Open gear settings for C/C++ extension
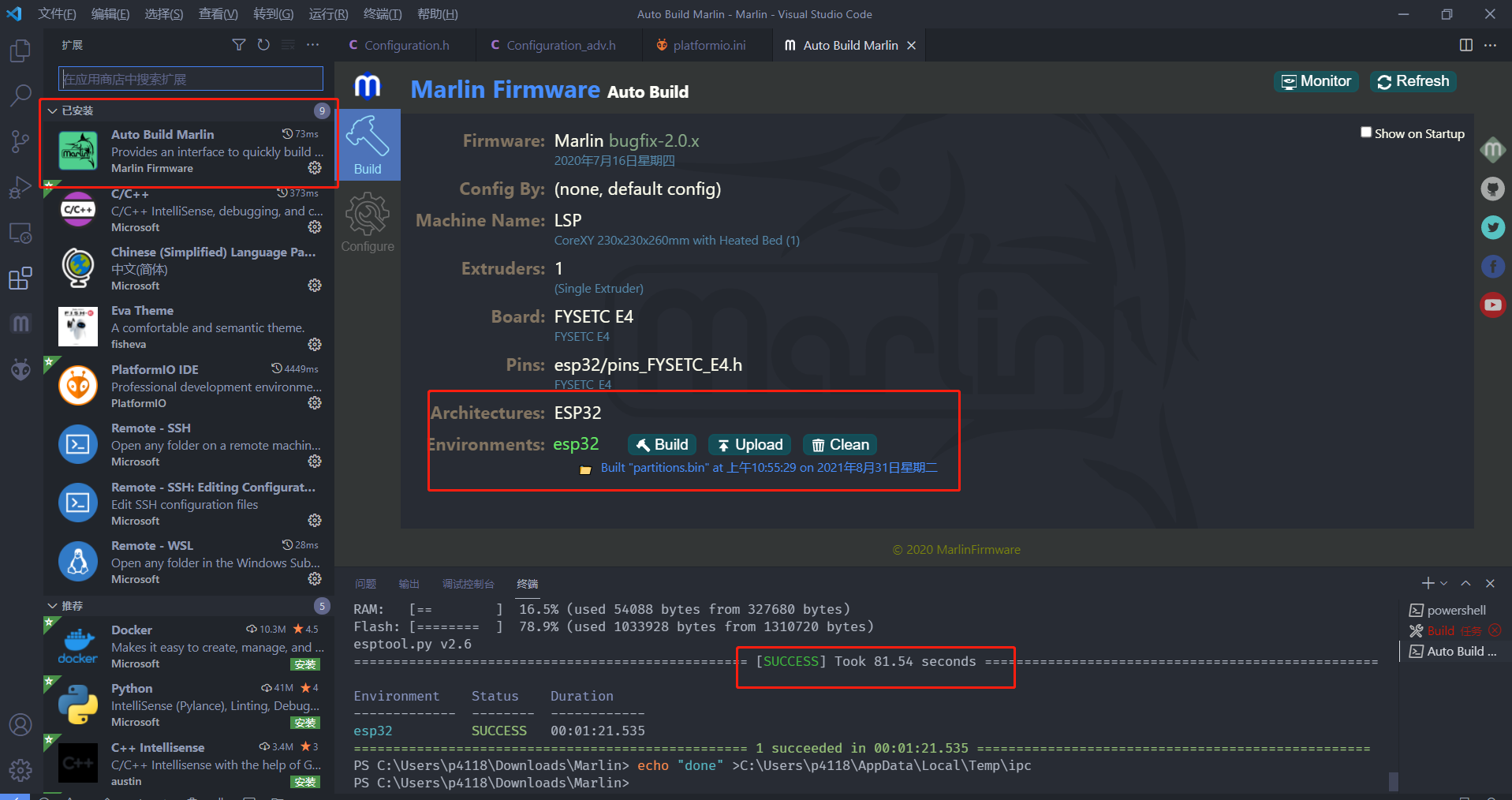1512x800 pixels. tap(315, 226)
